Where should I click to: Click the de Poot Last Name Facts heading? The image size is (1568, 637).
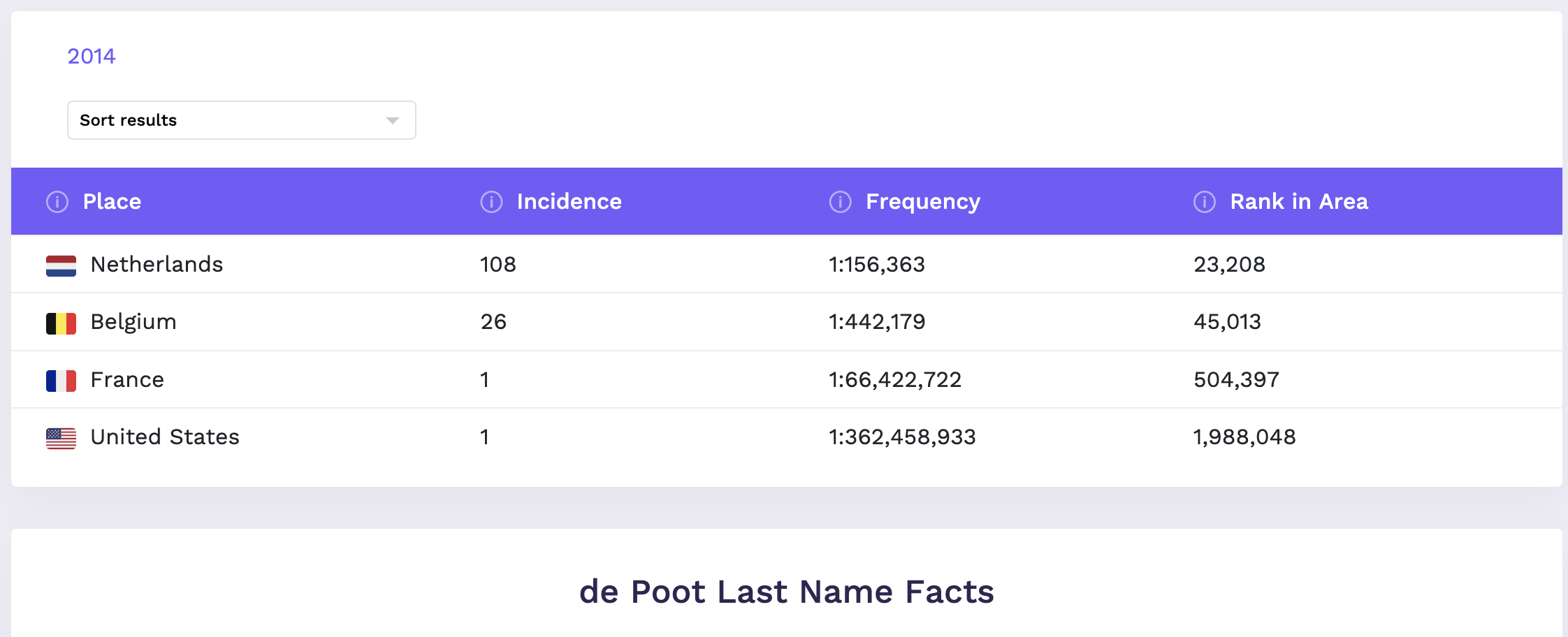click(787, 592)
